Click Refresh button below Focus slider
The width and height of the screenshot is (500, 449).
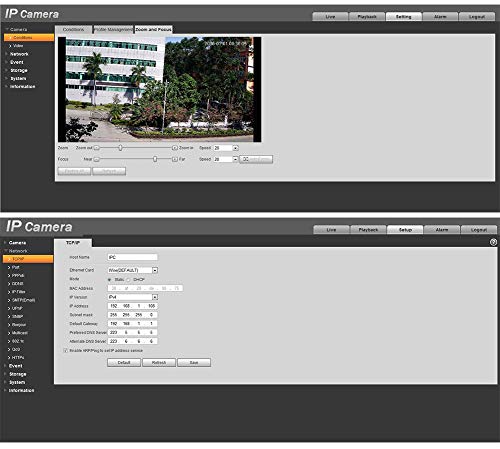[x=109, y=171]
